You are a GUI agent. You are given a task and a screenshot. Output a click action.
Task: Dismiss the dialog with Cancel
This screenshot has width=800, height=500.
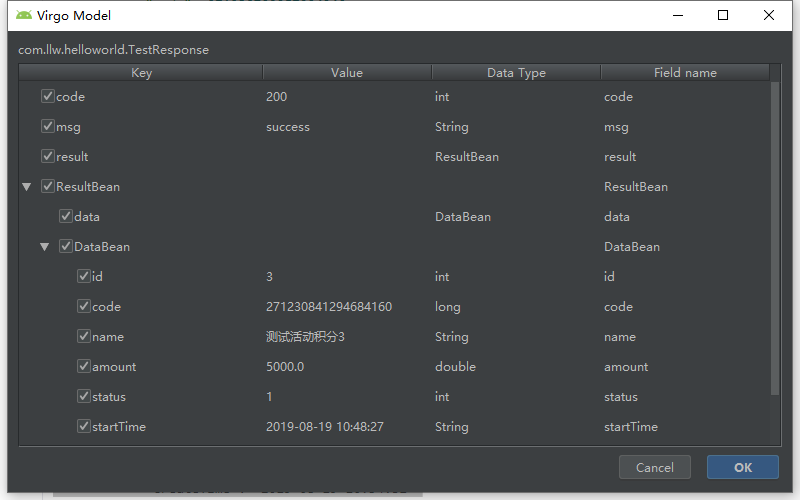[x=655, y=467]
